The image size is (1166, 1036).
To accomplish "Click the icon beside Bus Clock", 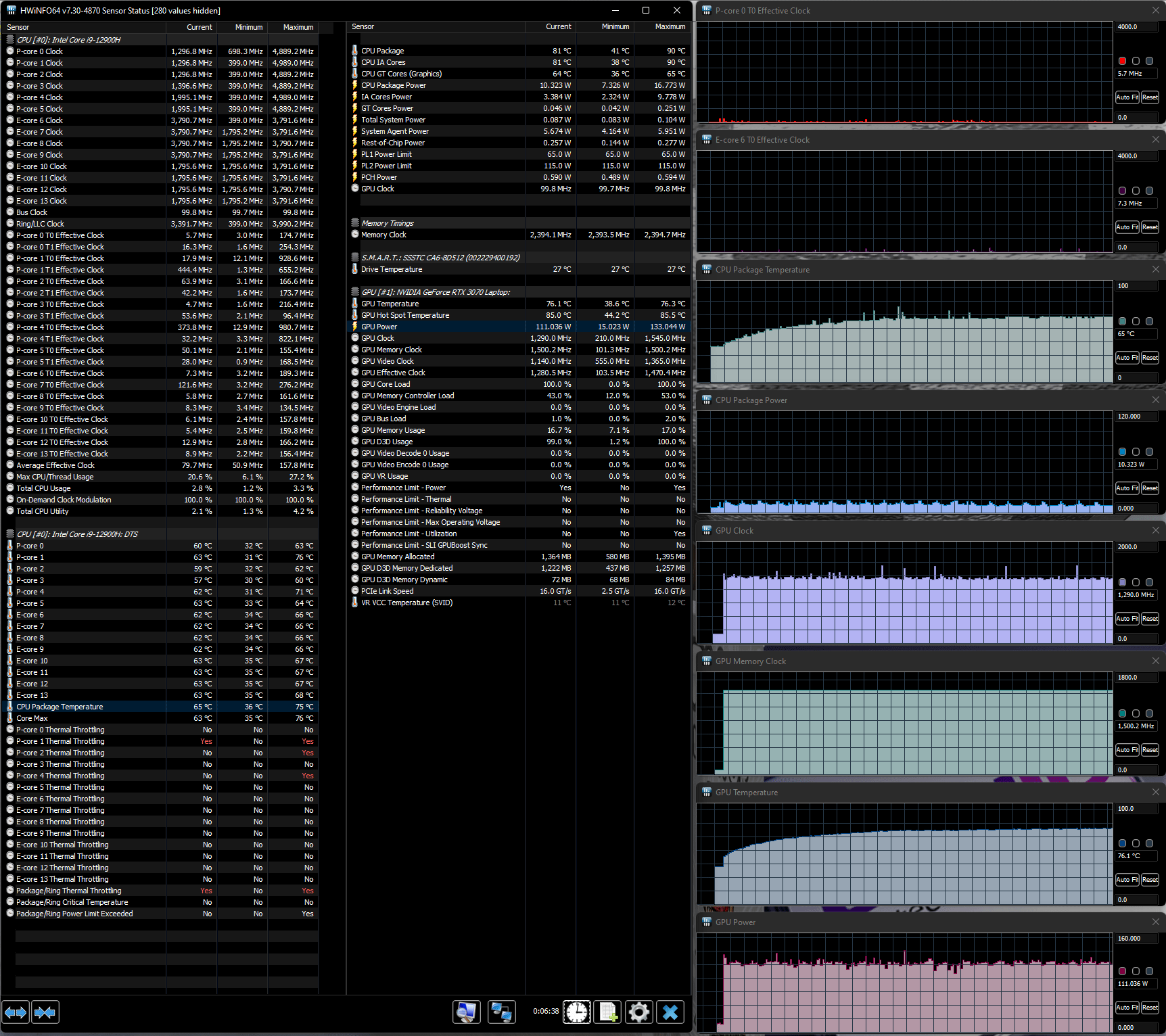I will pos(10,212).
